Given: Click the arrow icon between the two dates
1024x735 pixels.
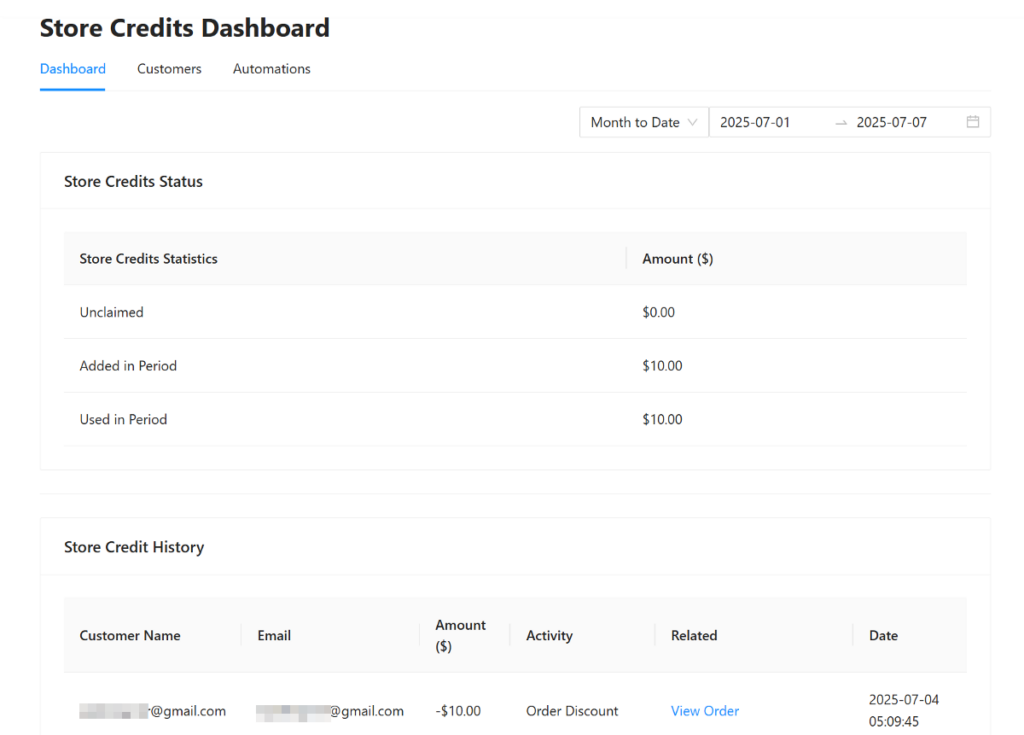Looking at the screenshot, I should click(840, 122).
